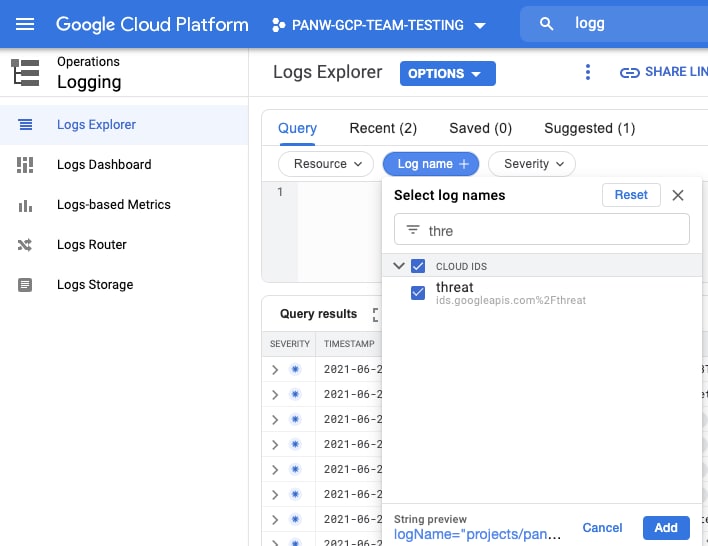Image resolution: width=708 pixels, height=546 pixels.
Task: Click the Add button
Action: click(x=666, y=527)
